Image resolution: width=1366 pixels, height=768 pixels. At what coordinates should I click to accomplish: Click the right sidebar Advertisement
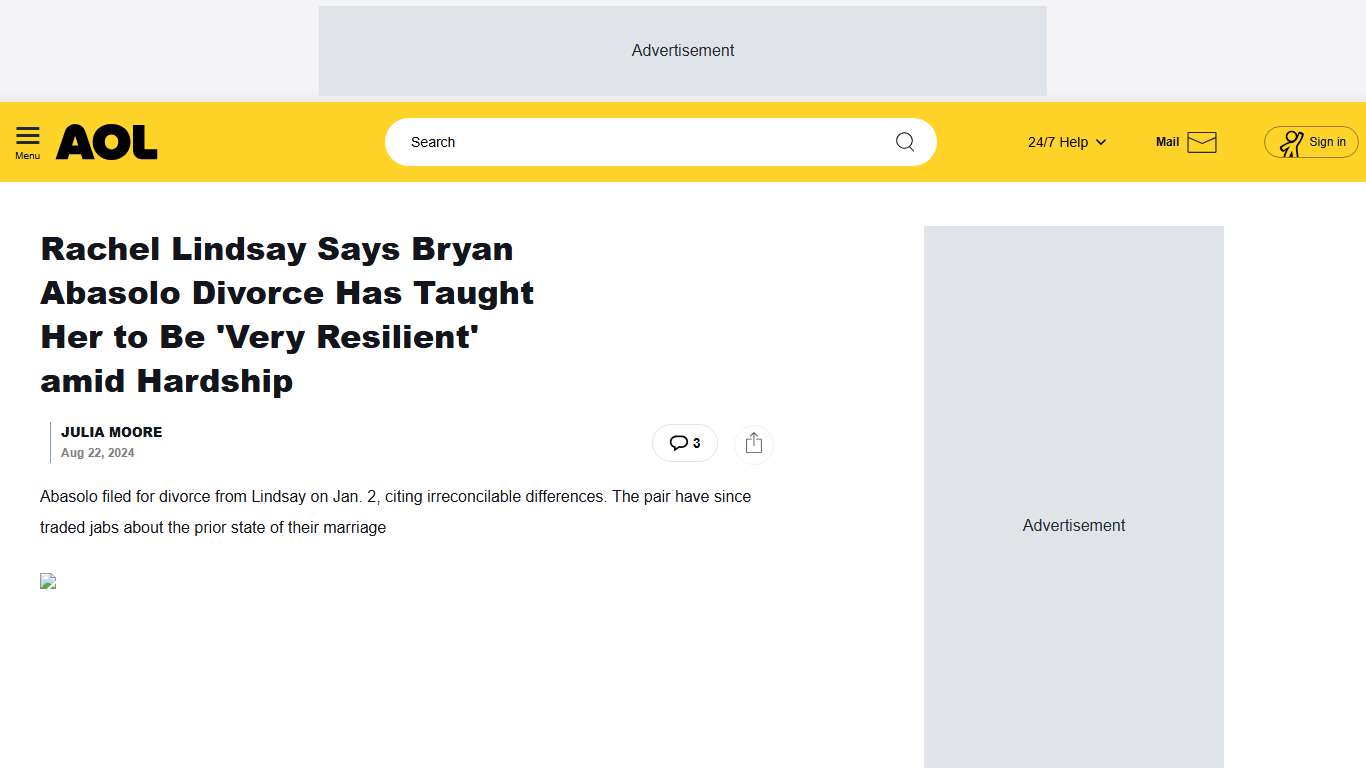click(x=1073, y=525)
